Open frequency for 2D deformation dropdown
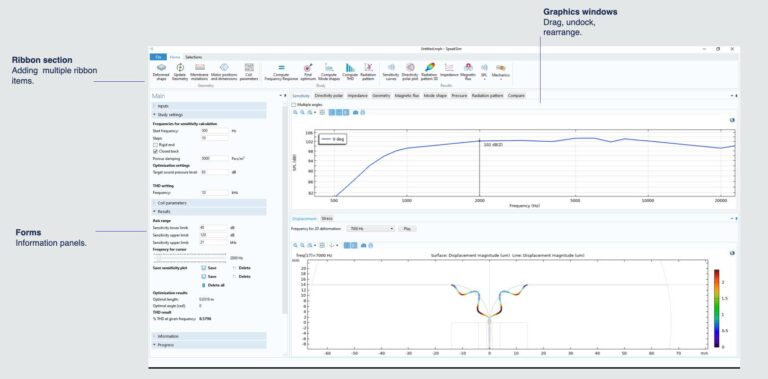768x379 pixels. point(370,229)
